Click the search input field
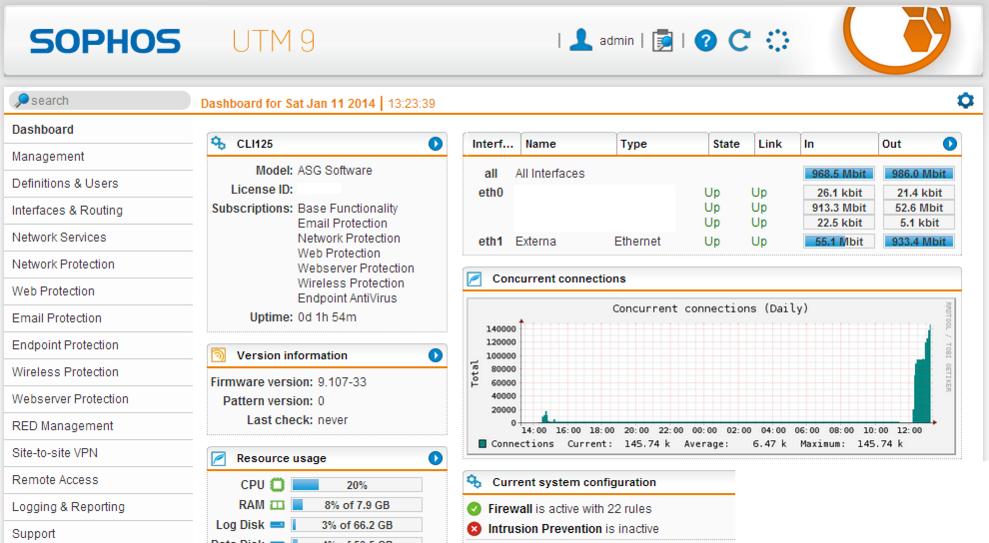989x543 pixels. (100, 100)
